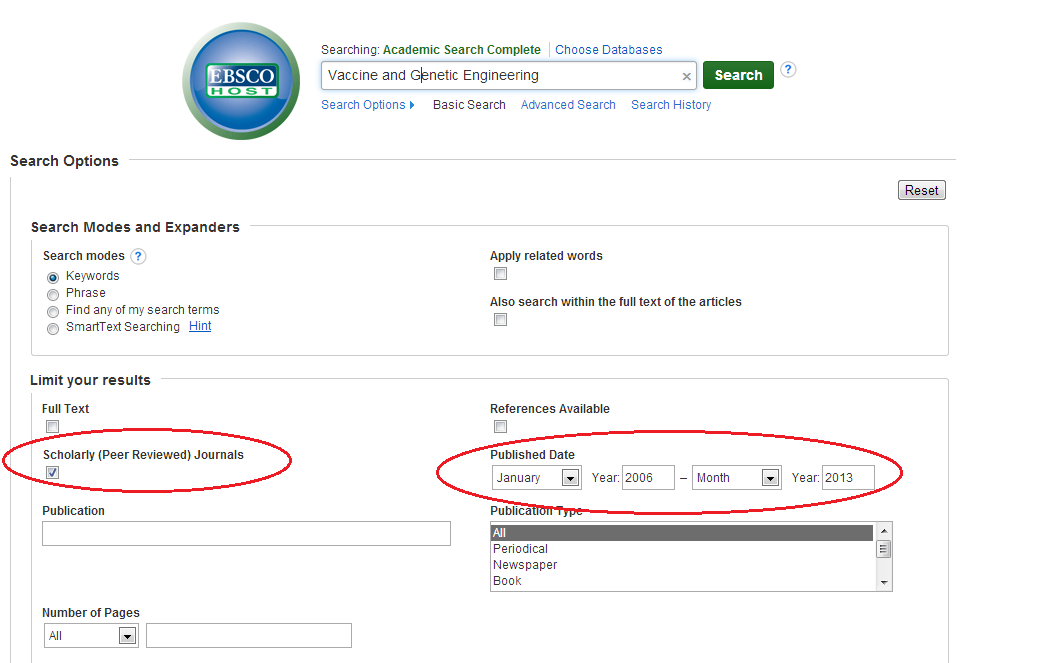Enable References Available limiter
Image resolution: width=1040 pixels, height=663 pixels.
click(500, 426)
